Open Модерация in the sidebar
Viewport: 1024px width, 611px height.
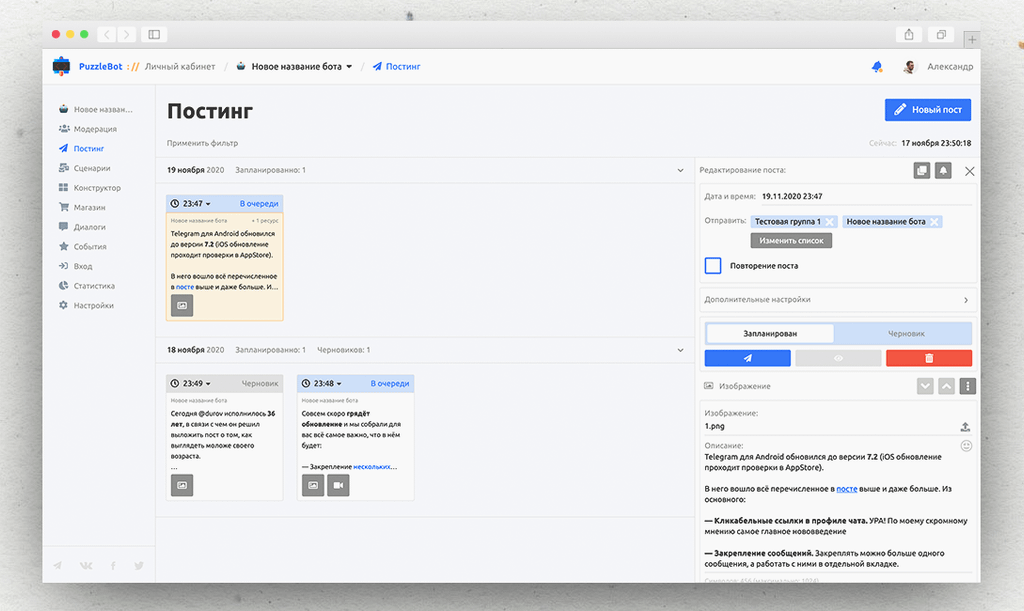point(88,129)
